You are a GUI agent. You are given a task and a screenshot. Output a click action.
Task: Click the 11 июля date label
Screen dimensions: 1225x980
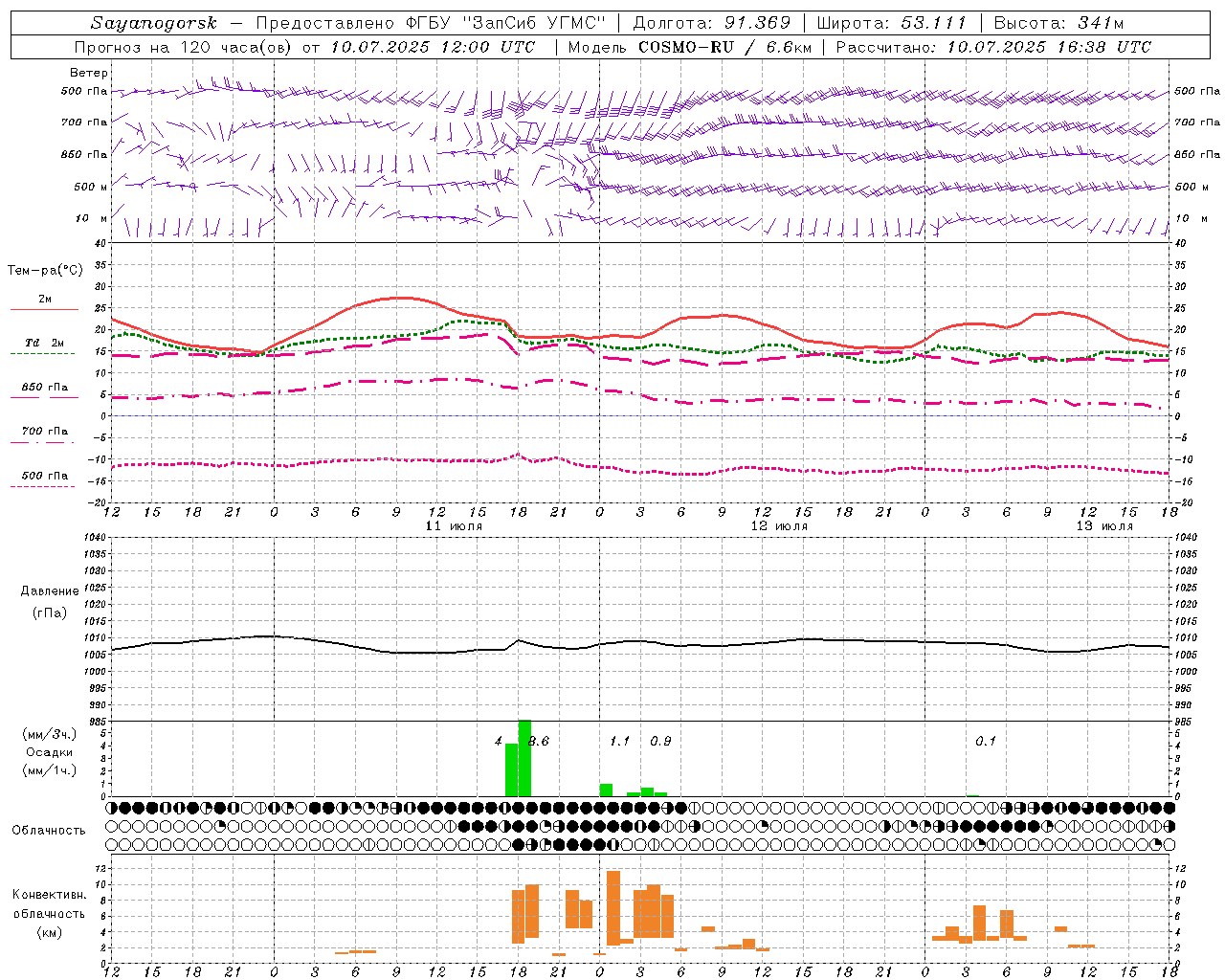(454, 526)
